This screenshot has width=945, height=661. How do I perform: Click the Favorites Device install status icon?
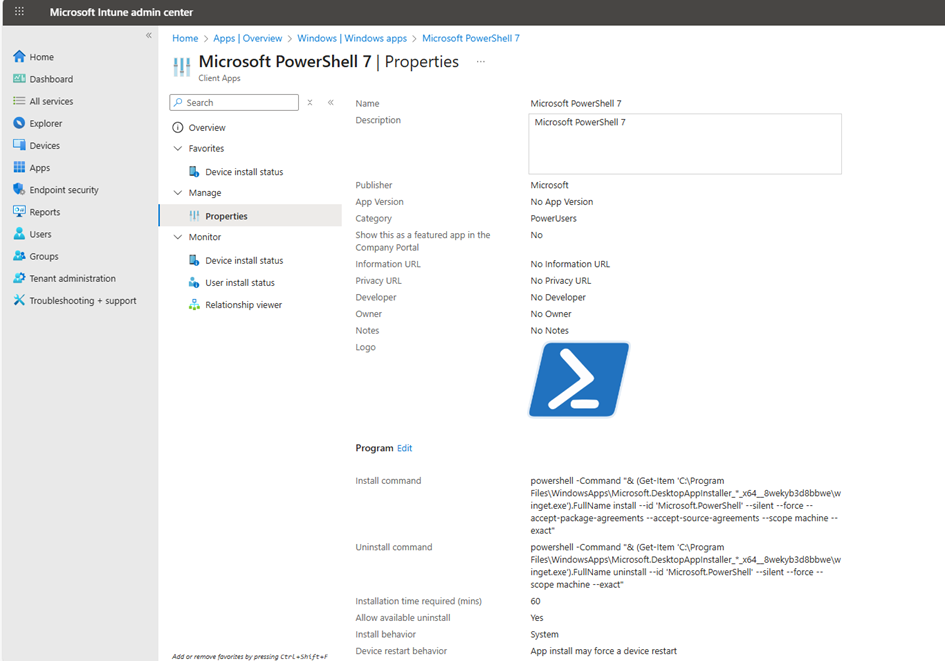click(x=194, y=172)
